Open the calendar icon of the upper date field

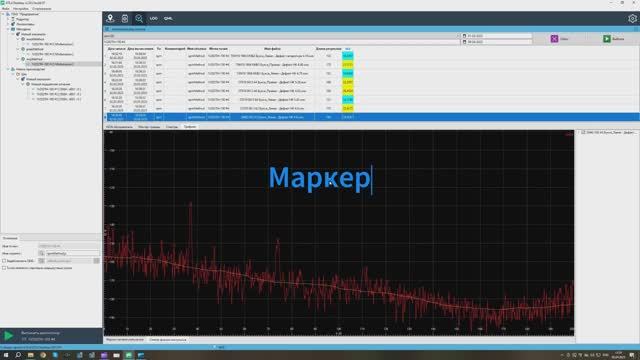tap(464, 36)
